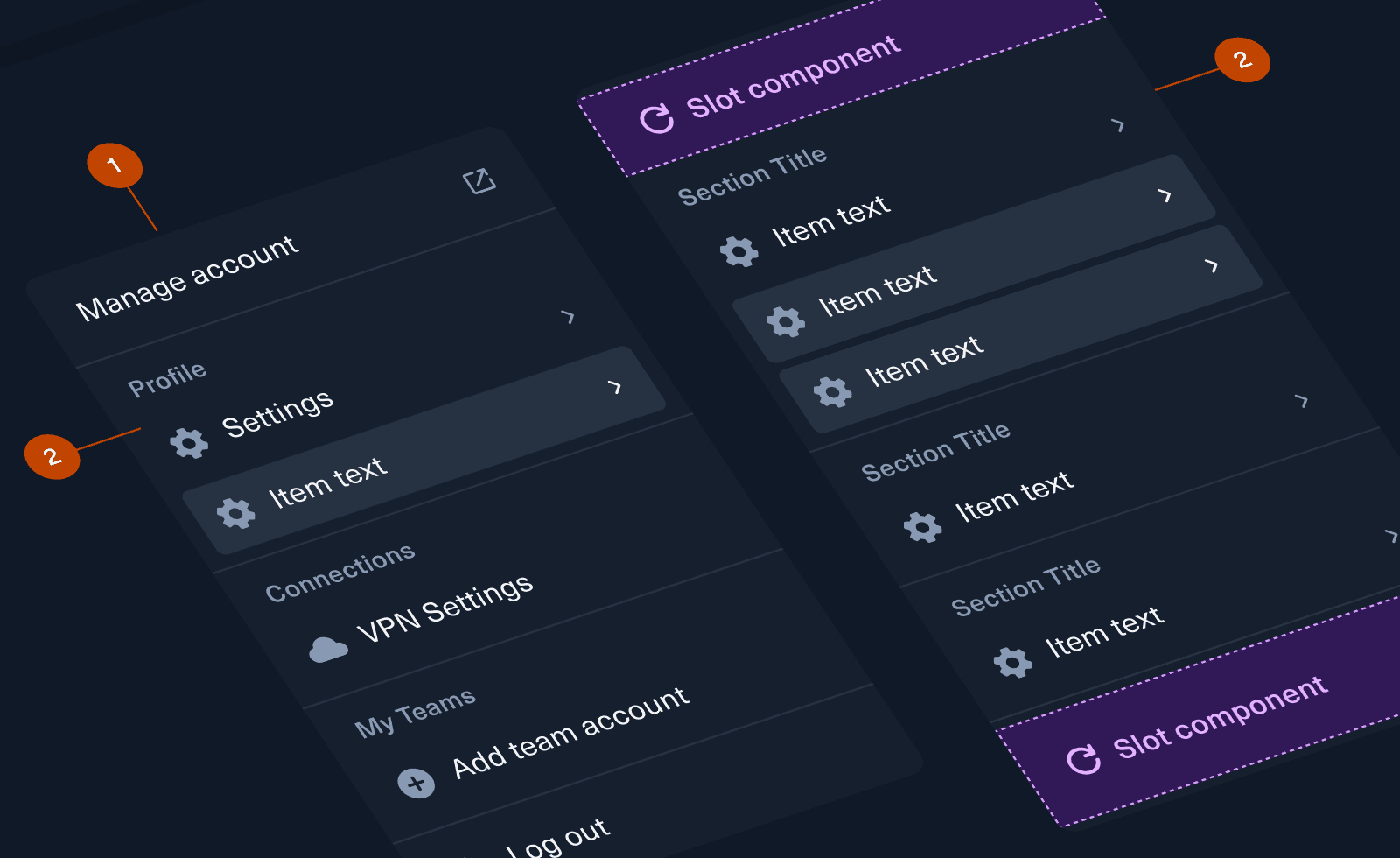Expand the chevron on the Settings row

point(568,316)
